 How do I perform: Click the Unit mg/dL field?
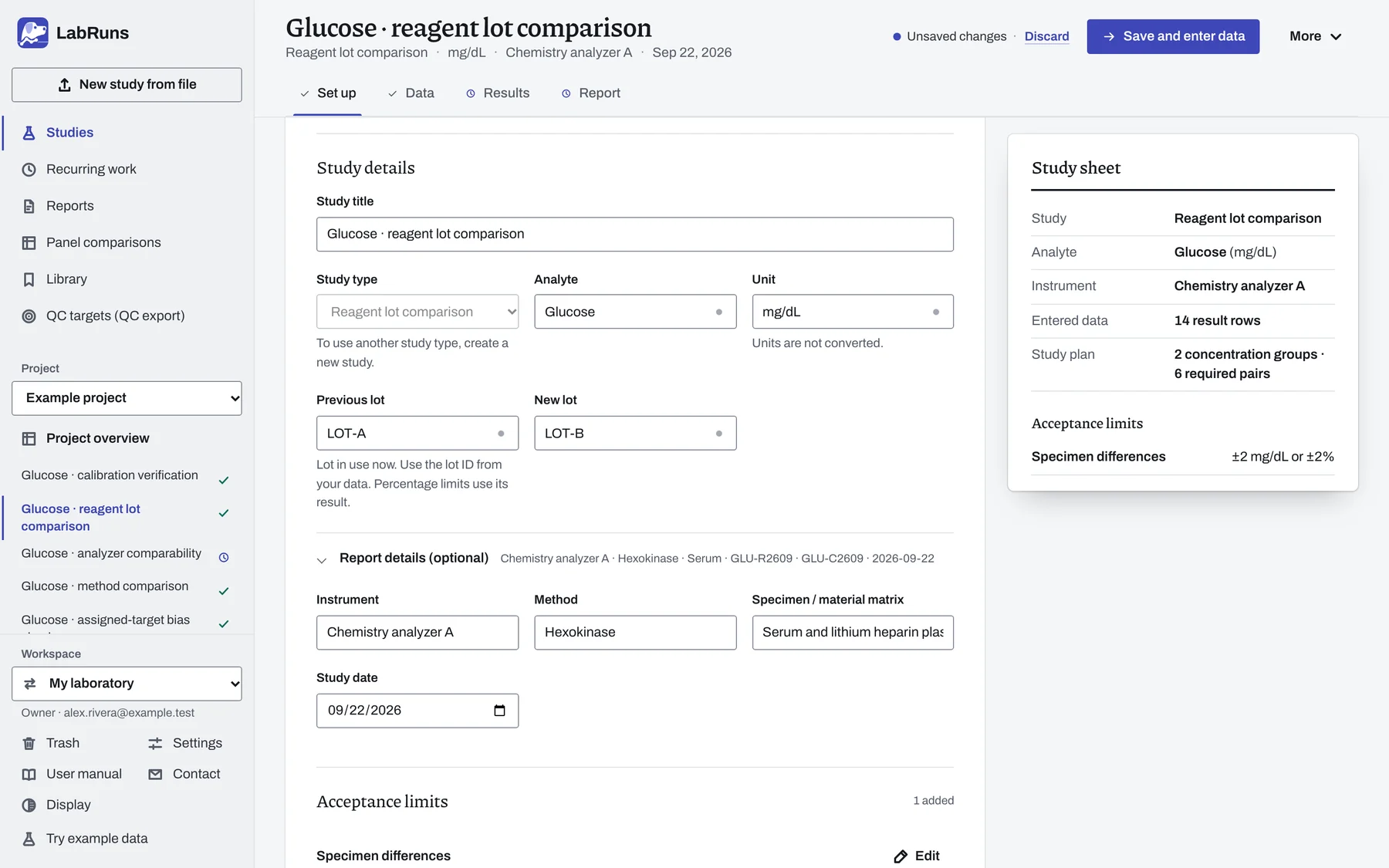point(853,312)
